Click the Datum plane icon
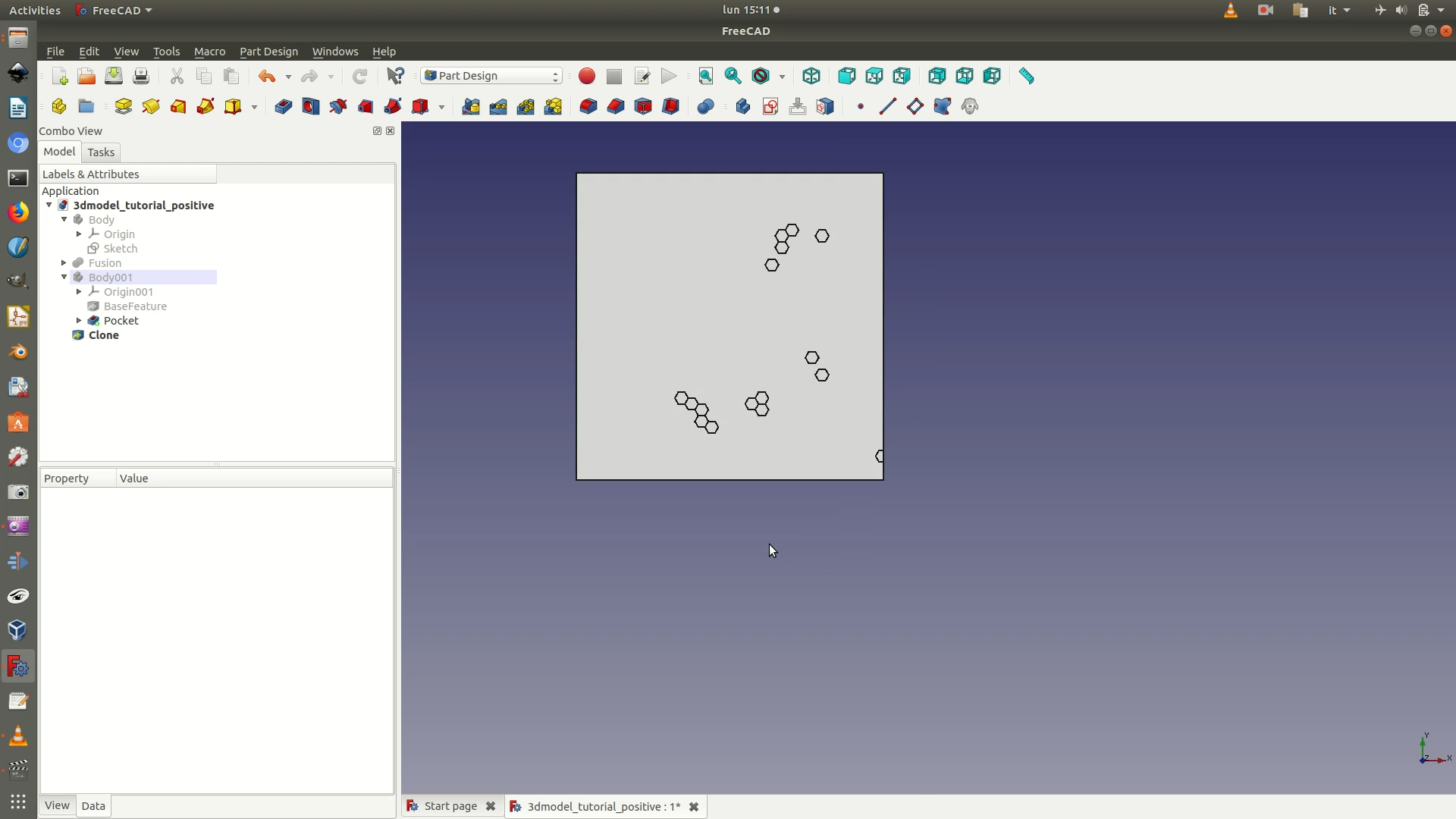 pos(915,106)
